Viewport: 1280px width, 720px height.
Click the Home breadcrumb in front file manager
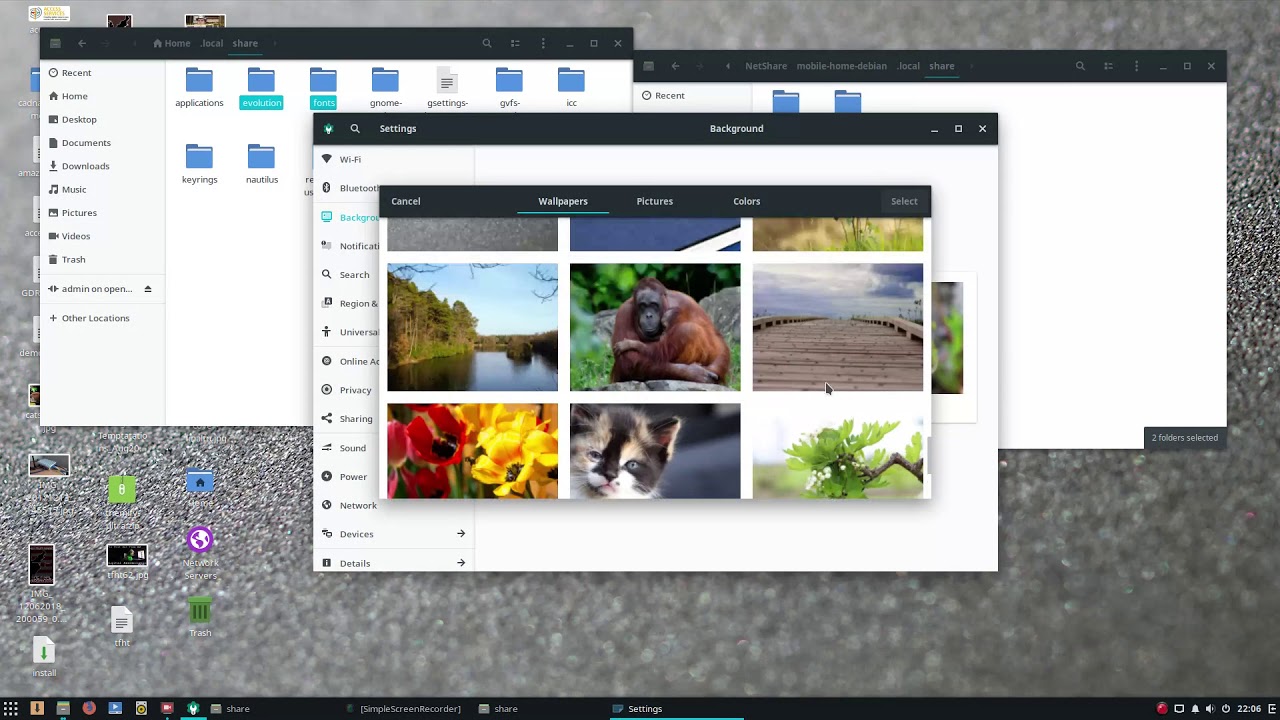(171, 43)
